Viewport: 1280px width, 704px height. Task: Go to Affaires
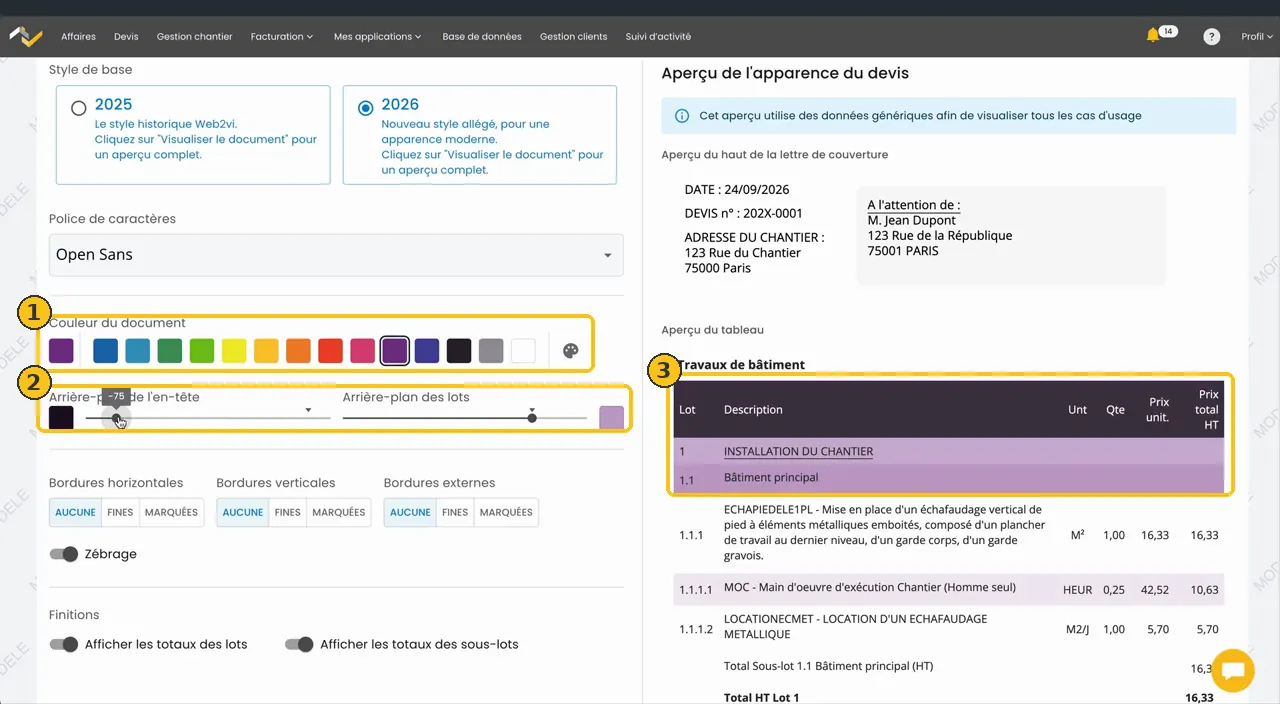(78, 36)
